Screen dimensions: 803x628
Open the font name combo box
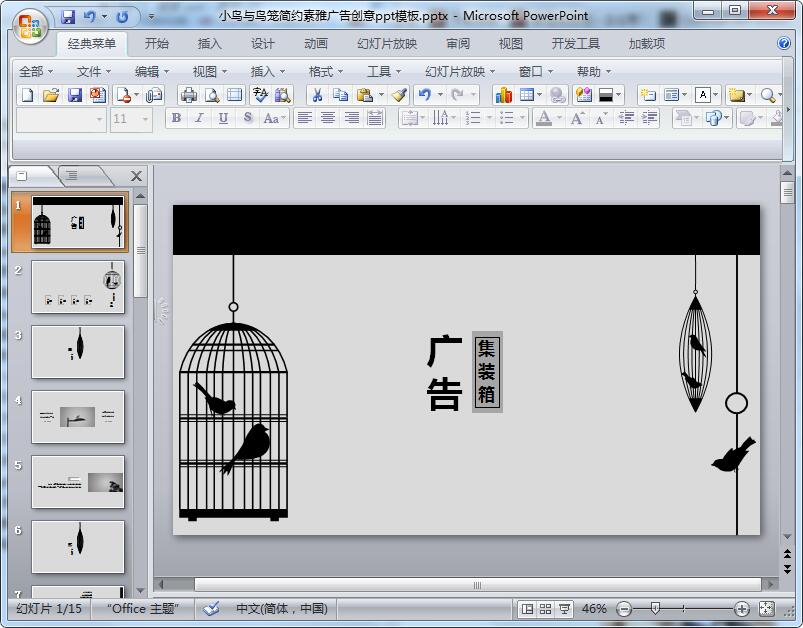tap(61, 119)
